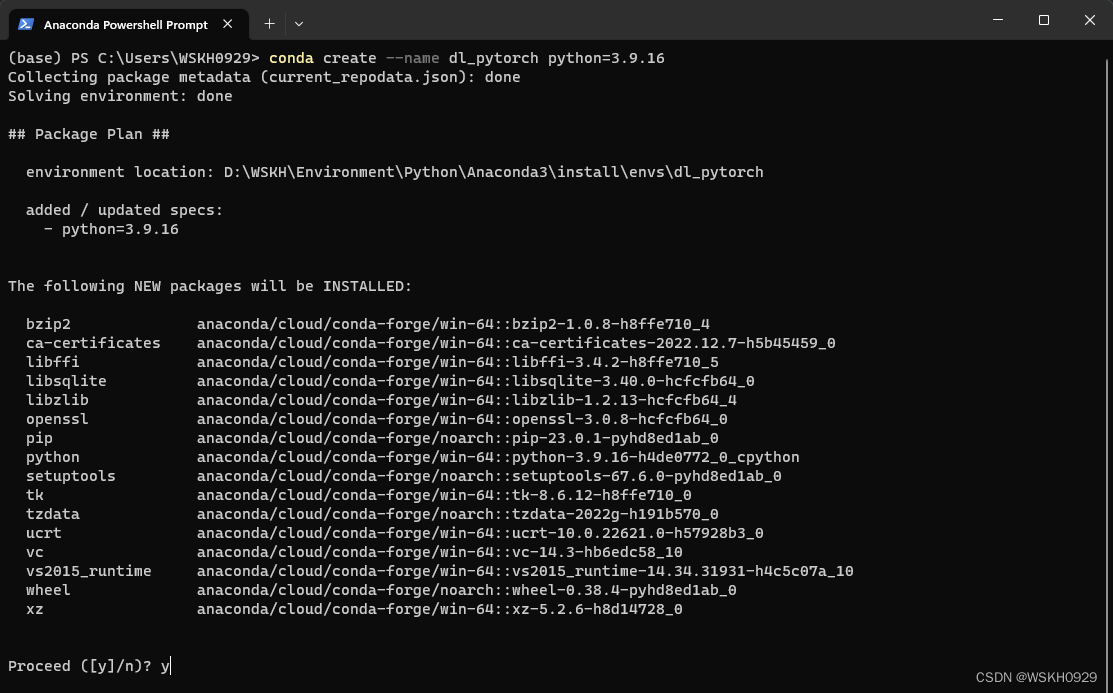Viewport: 1113px width, 693px height.
Task: Click 'The following NEW packages will be INSTALLED:'
Action: point(210,286)
